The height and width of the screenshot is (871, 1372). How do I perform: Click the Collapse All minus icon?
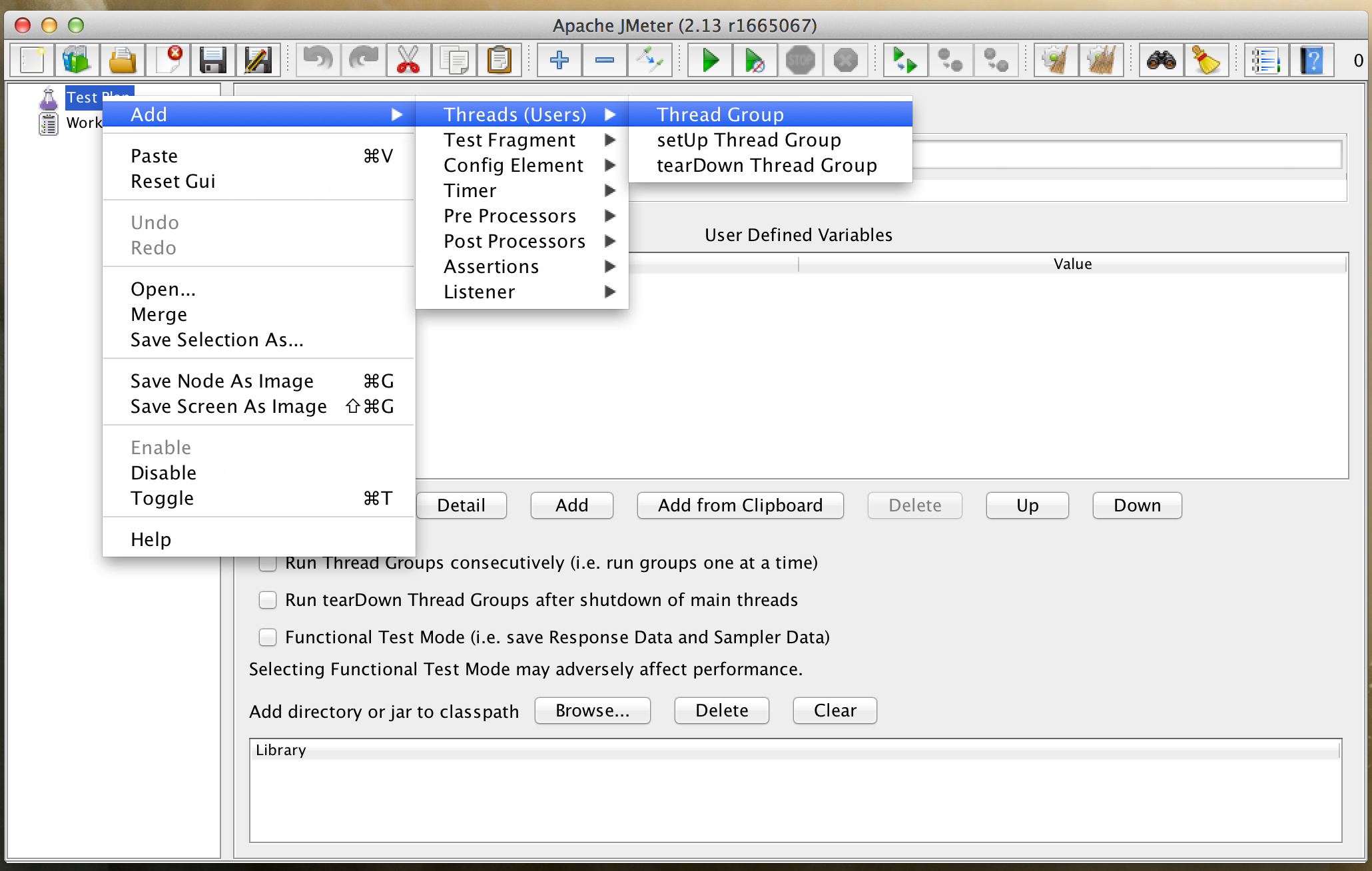click(x=604, y=61)
